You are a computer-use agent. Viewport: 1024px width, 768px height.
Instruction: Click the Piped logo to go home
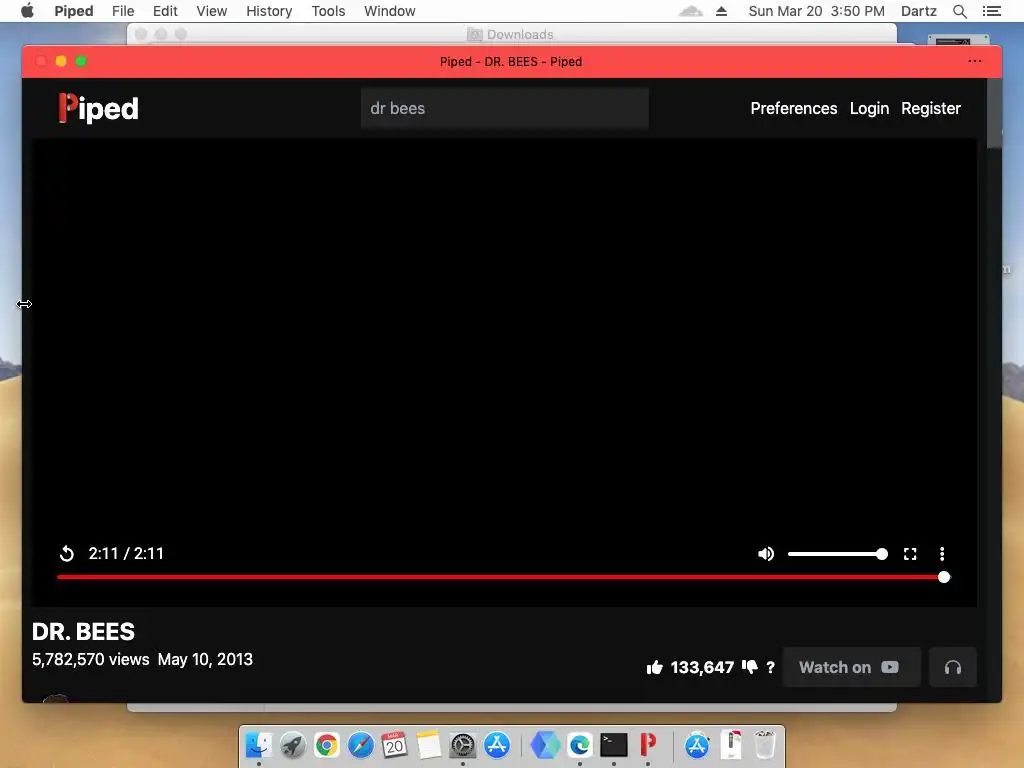pyautogui.click(x=99, y=108)
